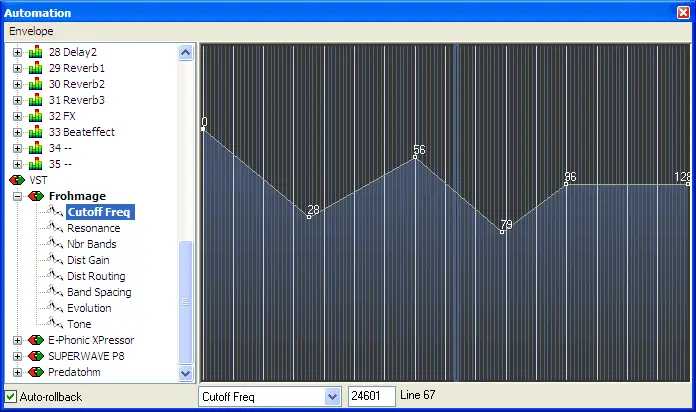The width and height of the screenshot is (696, 412).
Task: Click the mixer icon beside 28 Delay2
Action: [36, 52]
